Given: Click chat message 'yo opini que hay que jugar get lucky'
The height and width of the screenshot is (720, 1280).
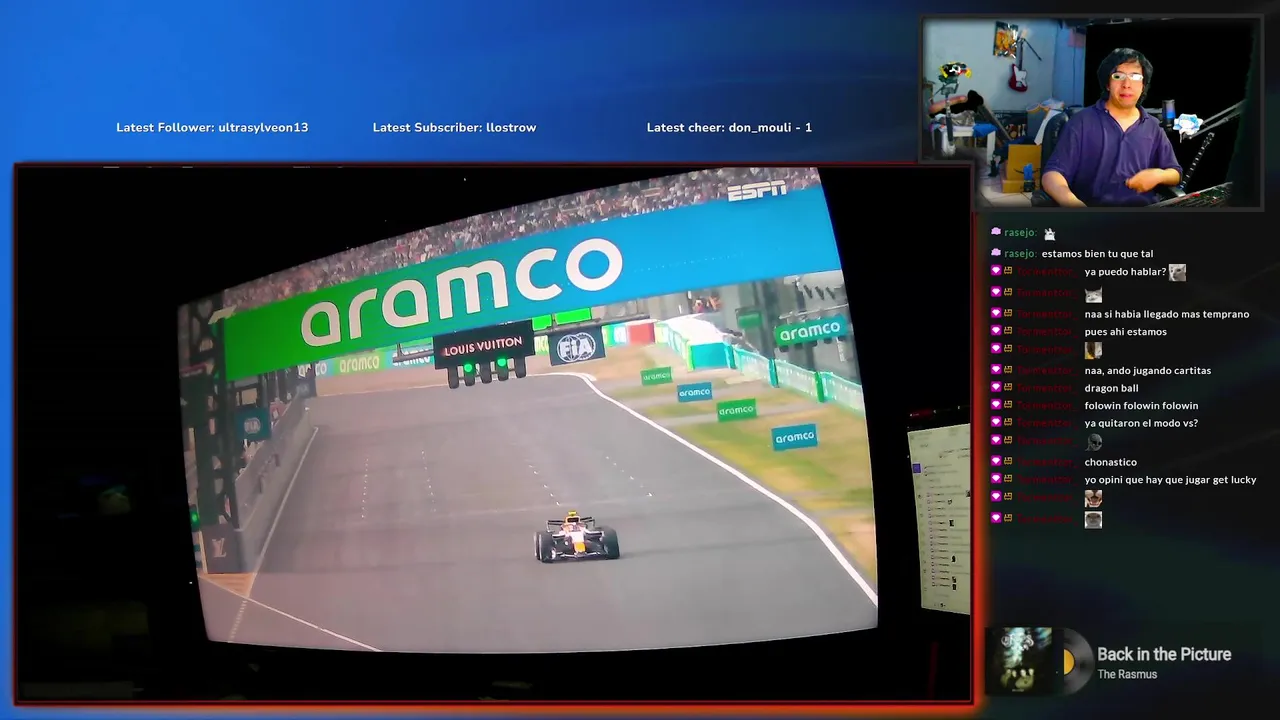Looking at the screenshot, I should [1170, 480].
